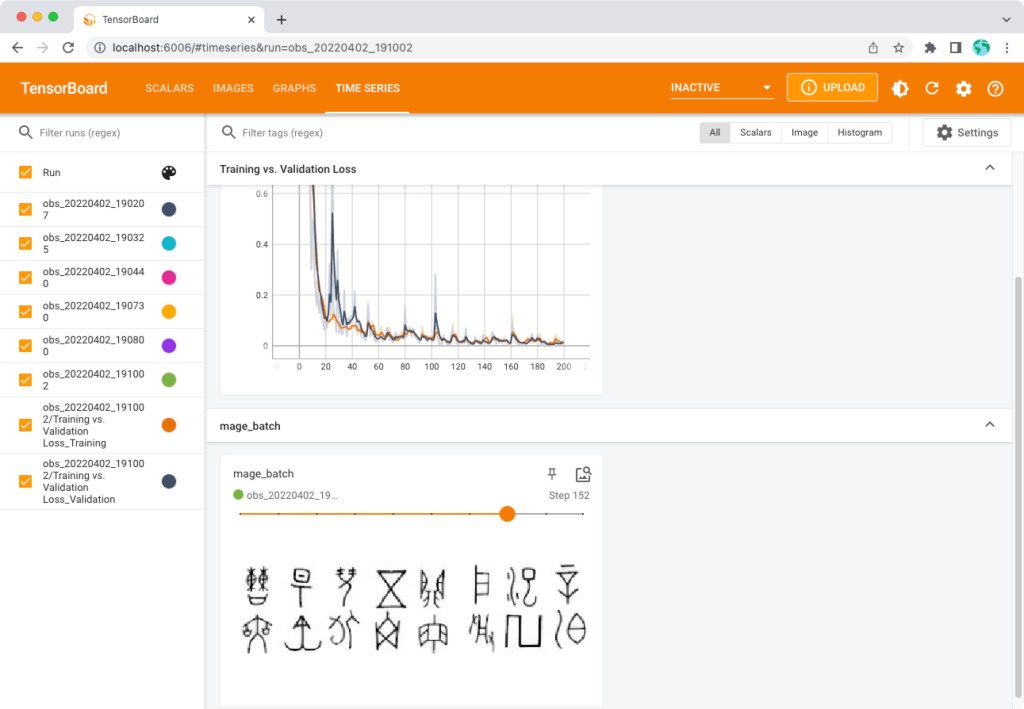Pin the mage_batch image card
The height and width of the screenshot is (709, 1024).
pyautogui.click(x=551, y=474)
